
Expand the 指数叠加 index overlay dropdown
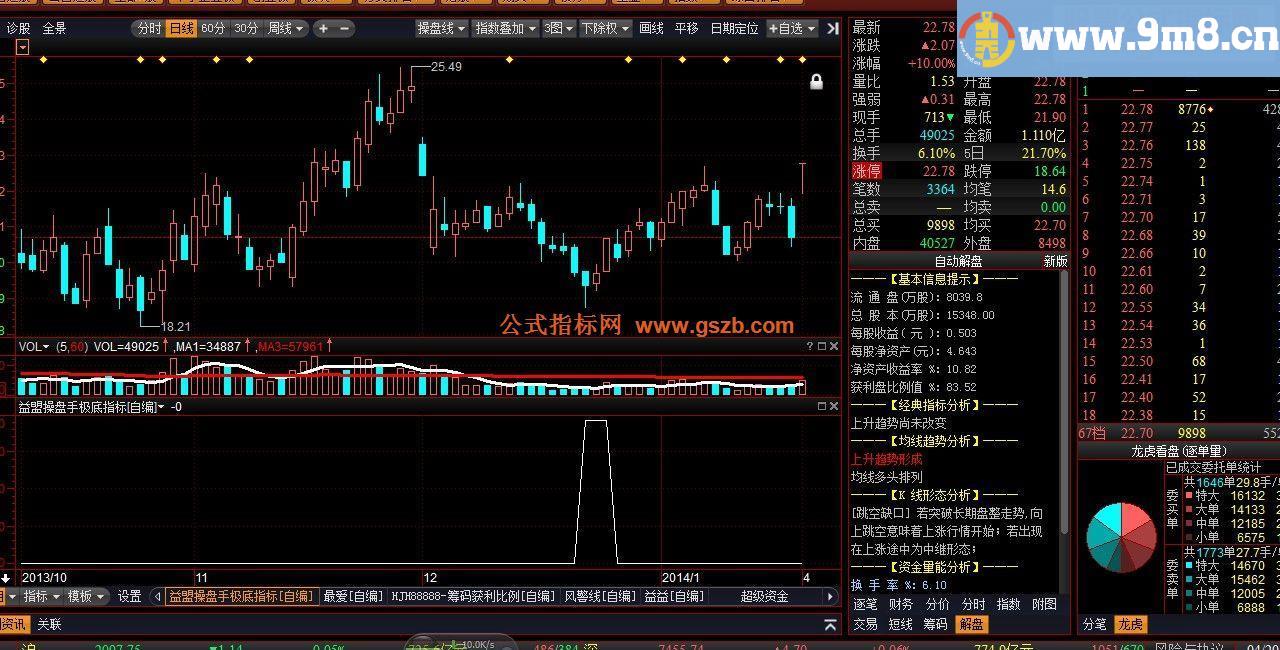[x=506, y=28]
